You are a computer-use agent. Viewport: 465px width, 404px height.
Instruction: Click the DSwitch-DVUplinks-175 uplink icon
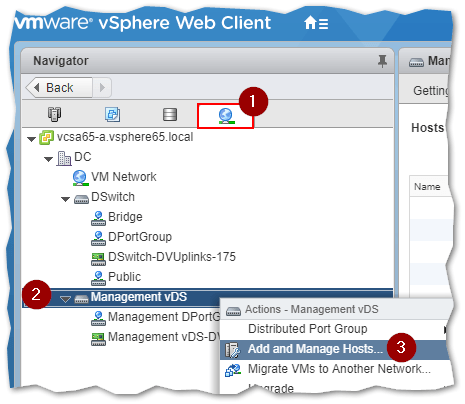98,259
